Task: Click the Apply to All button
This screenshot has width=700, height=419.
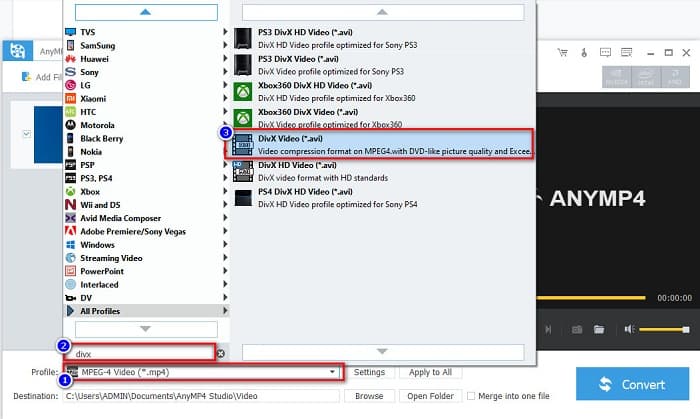Action: (431, 373)
